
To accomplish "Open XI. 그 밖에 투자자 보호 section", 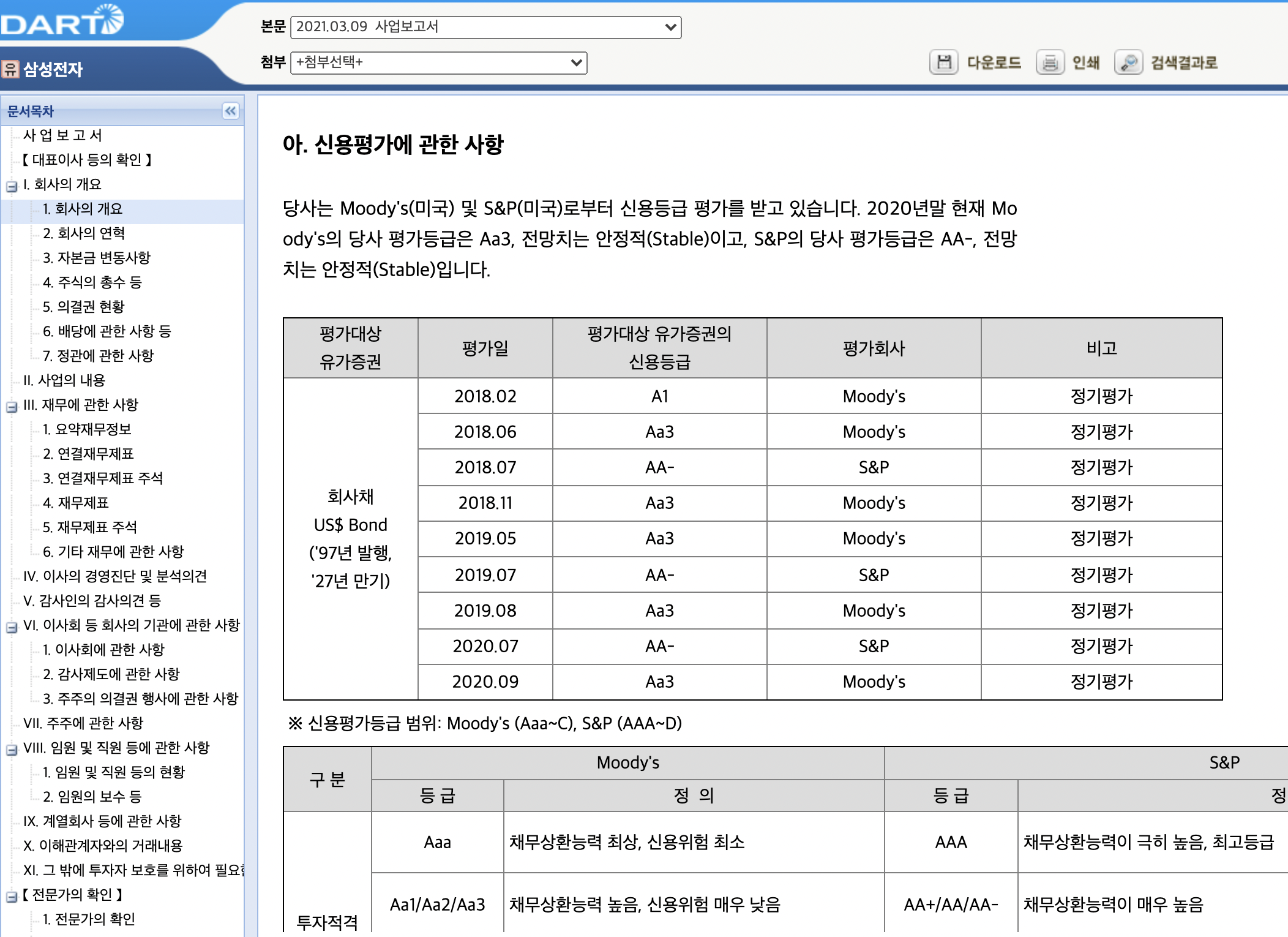I will (x=133, y=870).
